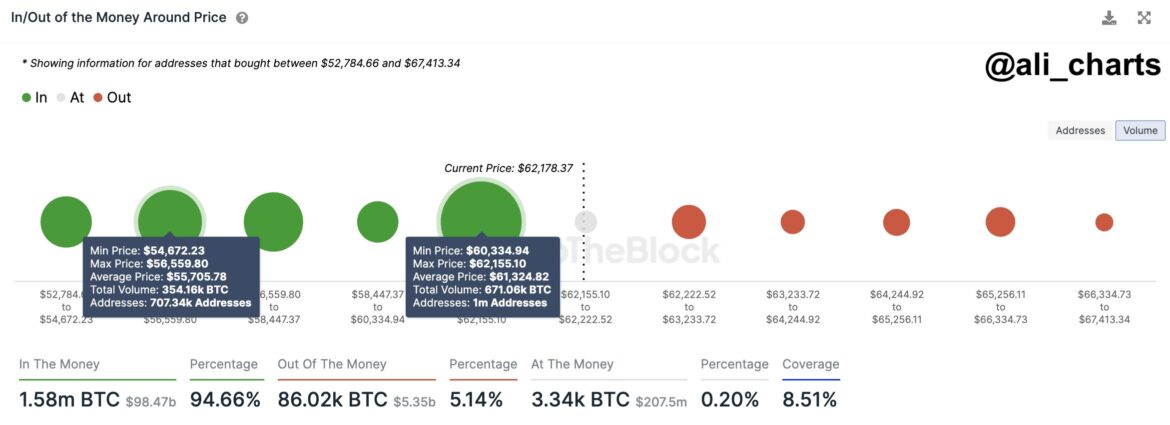The width and height of the screenshot is (1170, 425).
Task: Select the gray At The Money bubble
Action: [x=586, y=222]
